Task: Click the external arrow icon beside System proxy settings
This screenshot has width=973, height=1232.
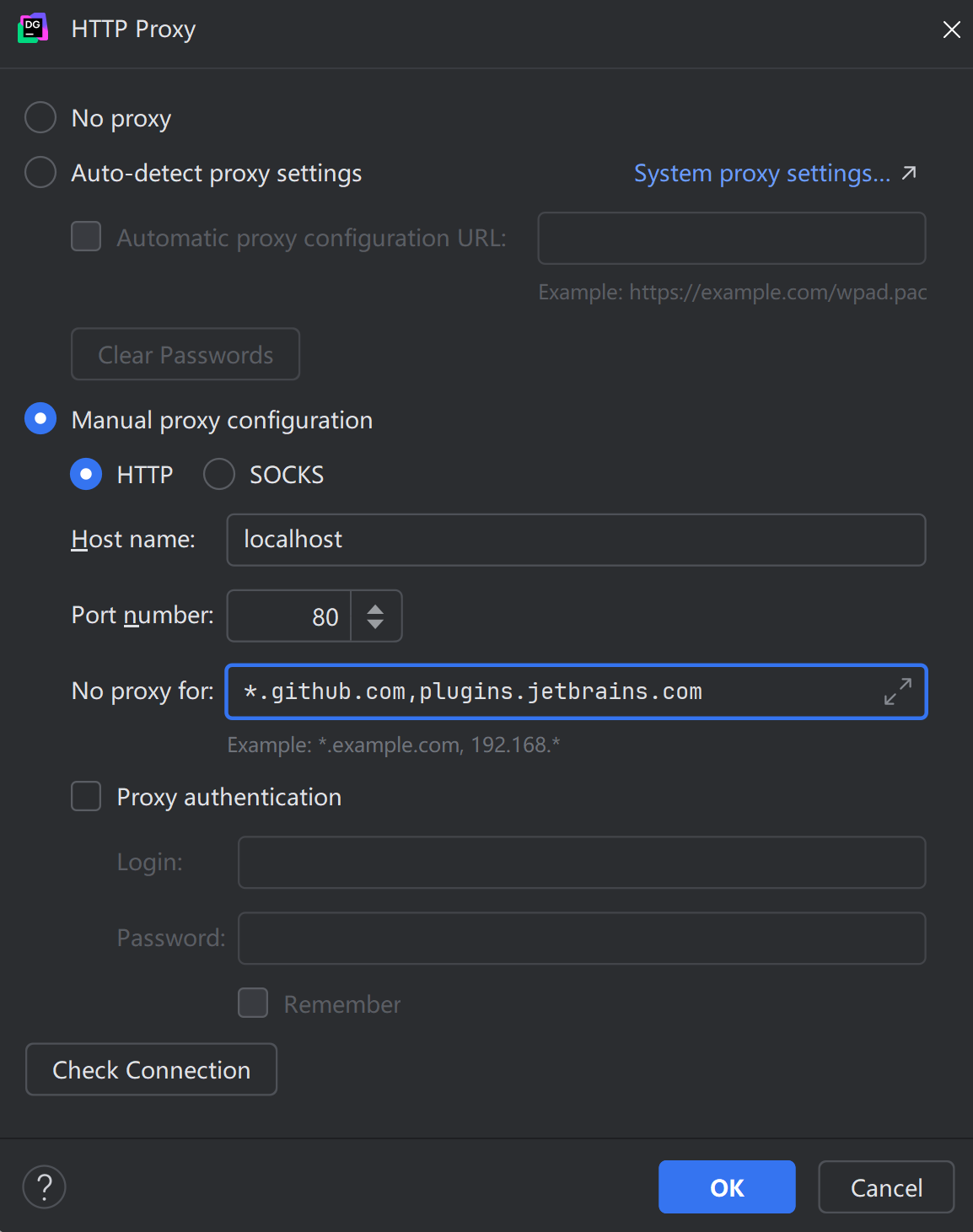Action: (x=909, y=173)
